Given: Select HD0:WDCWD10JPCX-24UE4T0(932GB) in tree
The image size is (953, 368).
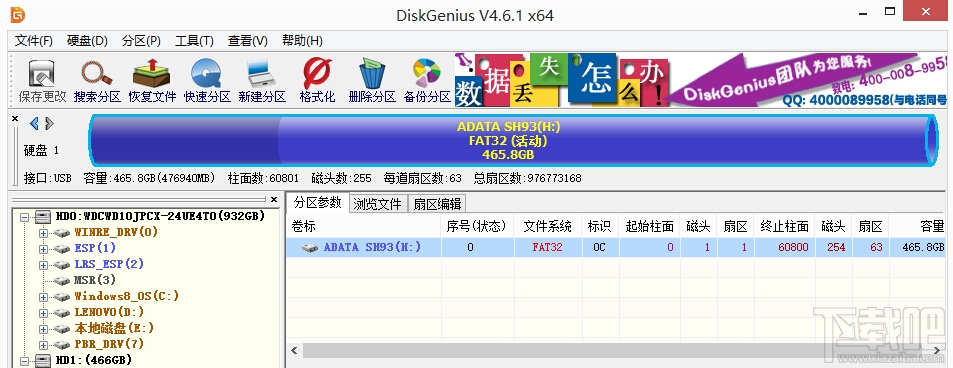Looking at the screenshot, I should pos(160,216).
